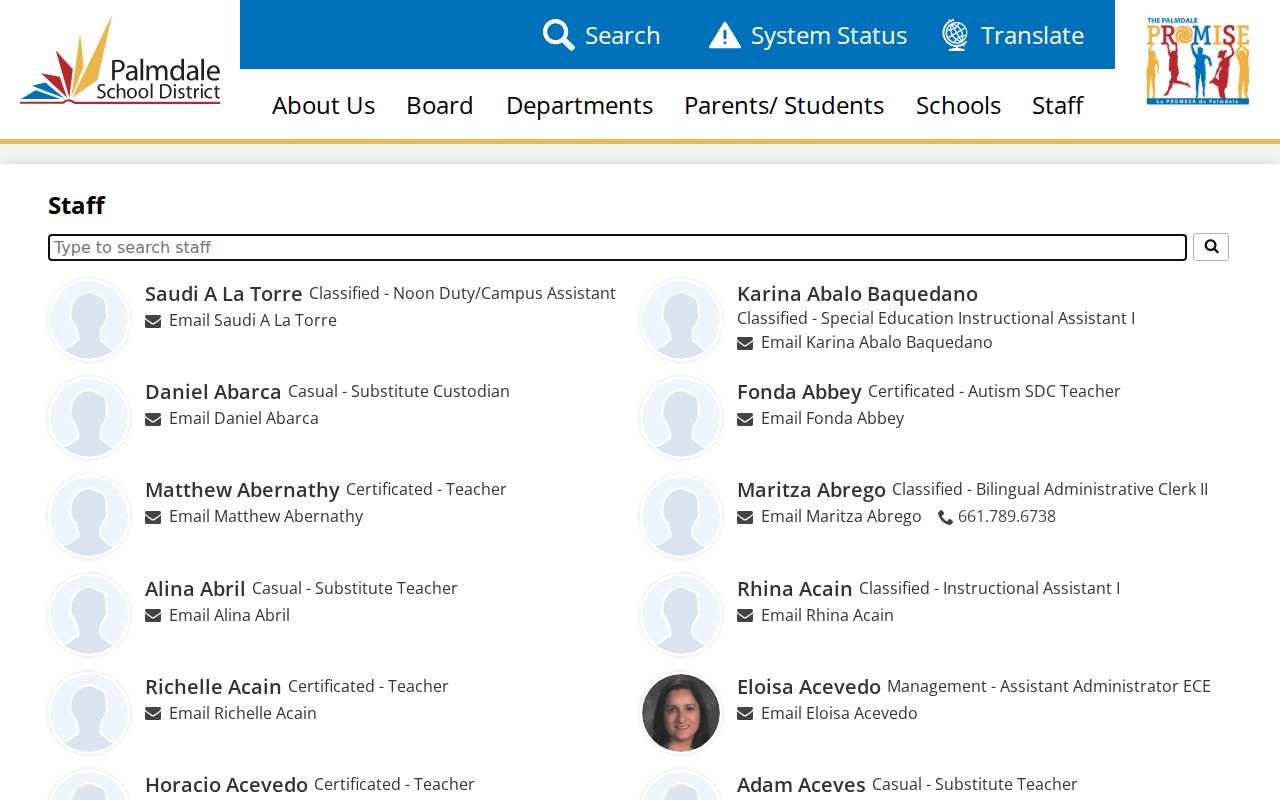Click envelope icon for Rhina Acain
This screenshot has width=1280, height=800.
click(745, 616)
